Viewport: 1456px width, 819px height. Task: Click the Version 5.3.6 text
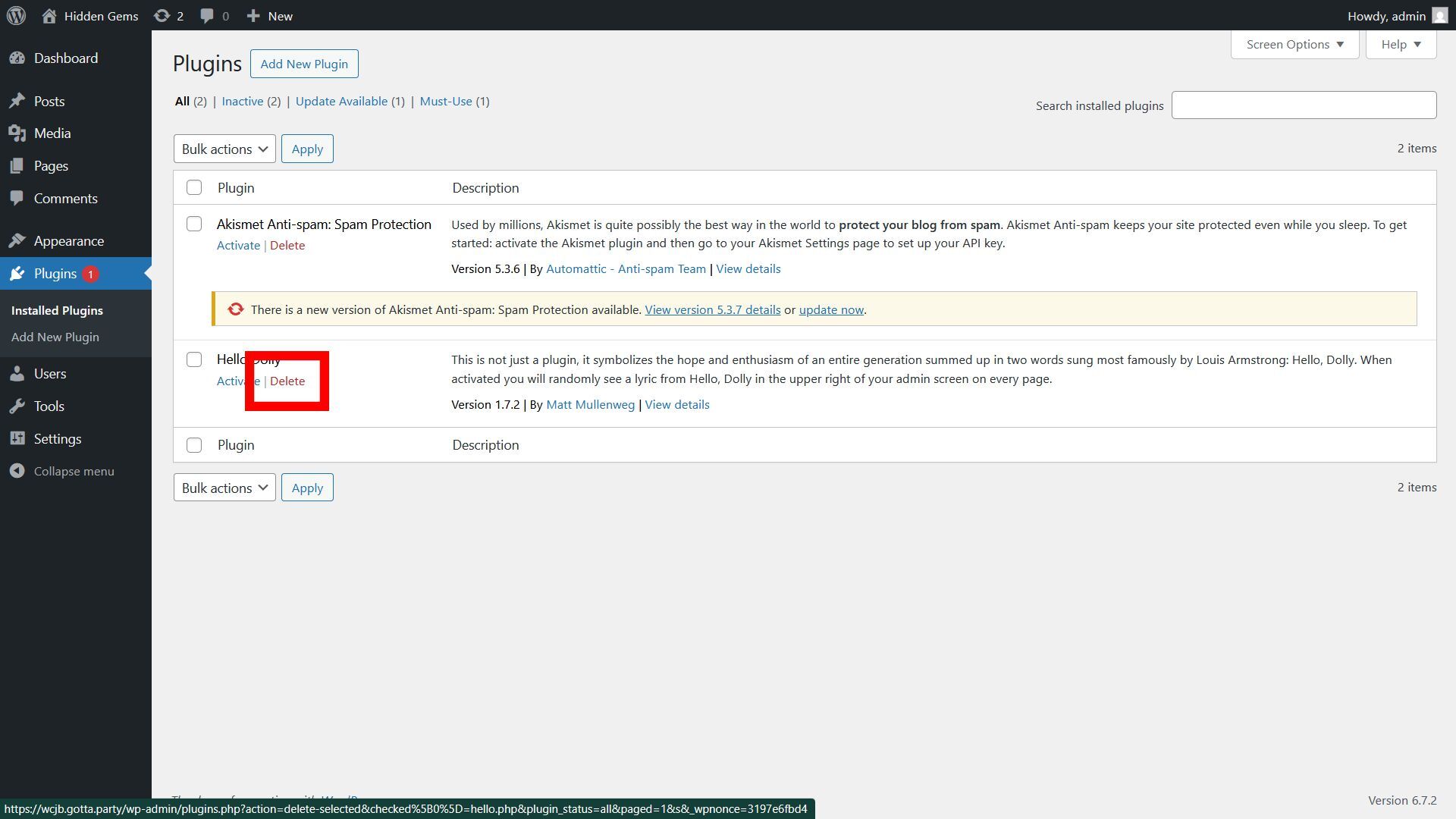coord(485,268)
